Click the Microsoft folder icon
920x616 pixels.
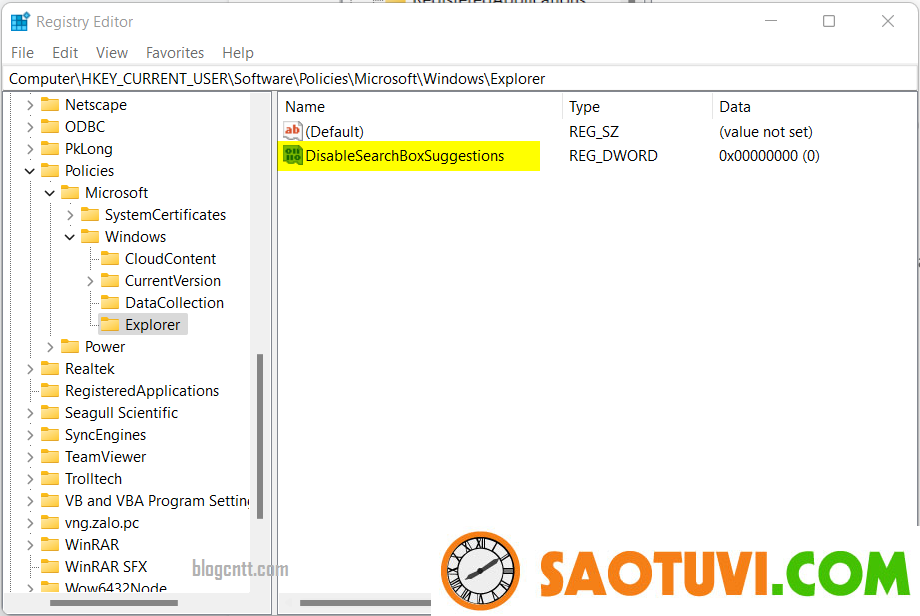point(70,192)
